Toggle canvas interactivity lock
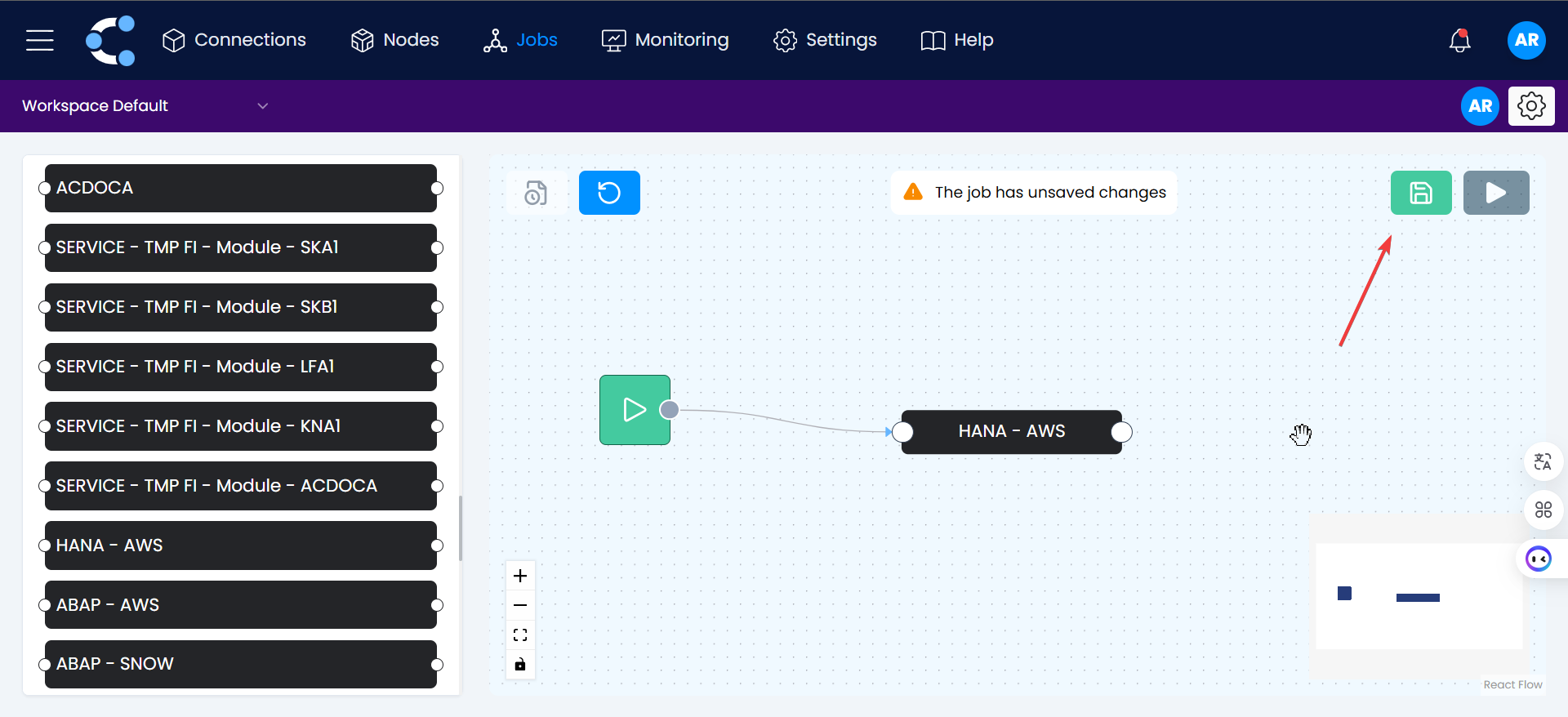 520,664
